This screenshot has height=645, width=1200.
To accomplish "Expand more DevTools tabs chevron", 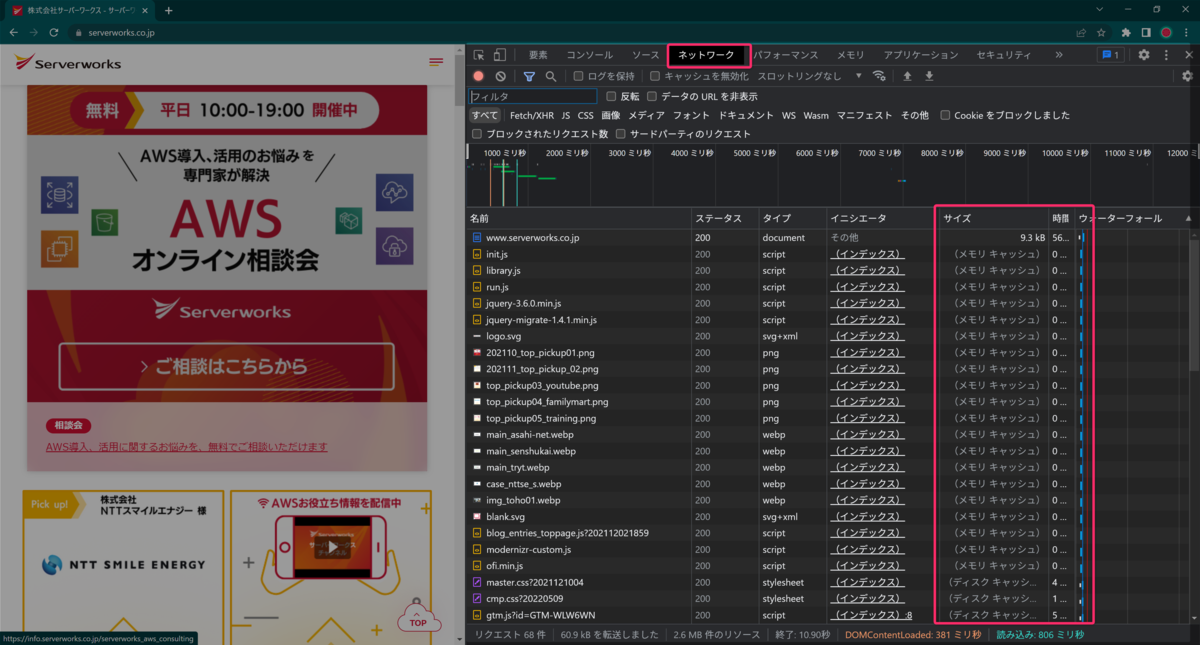I will click(x=1059, y=55).
